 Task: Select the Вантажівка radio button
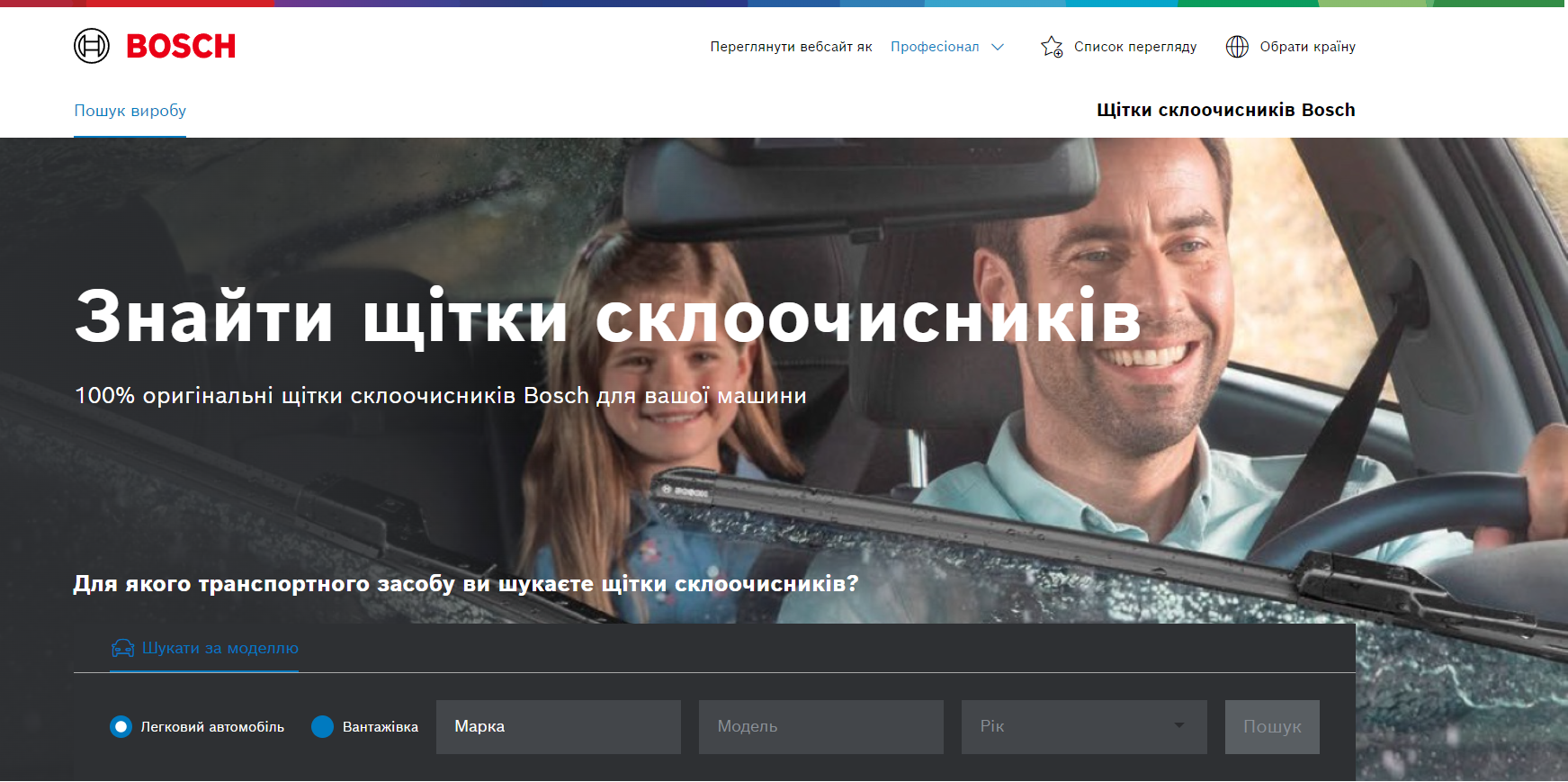(x=322, y=726)
